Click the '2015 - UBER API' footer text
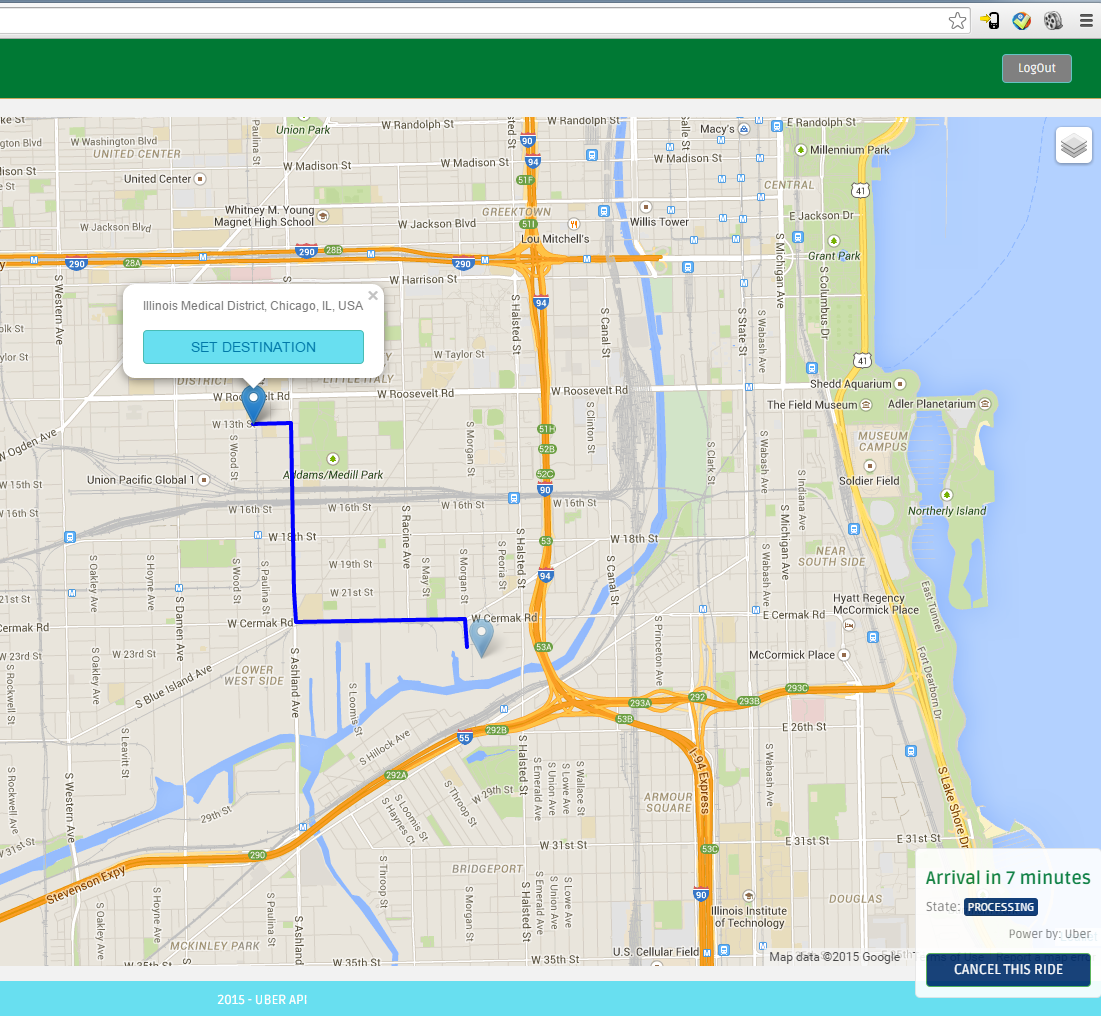Screen dimensions: 1101x1016 click(x=262, y=999)
